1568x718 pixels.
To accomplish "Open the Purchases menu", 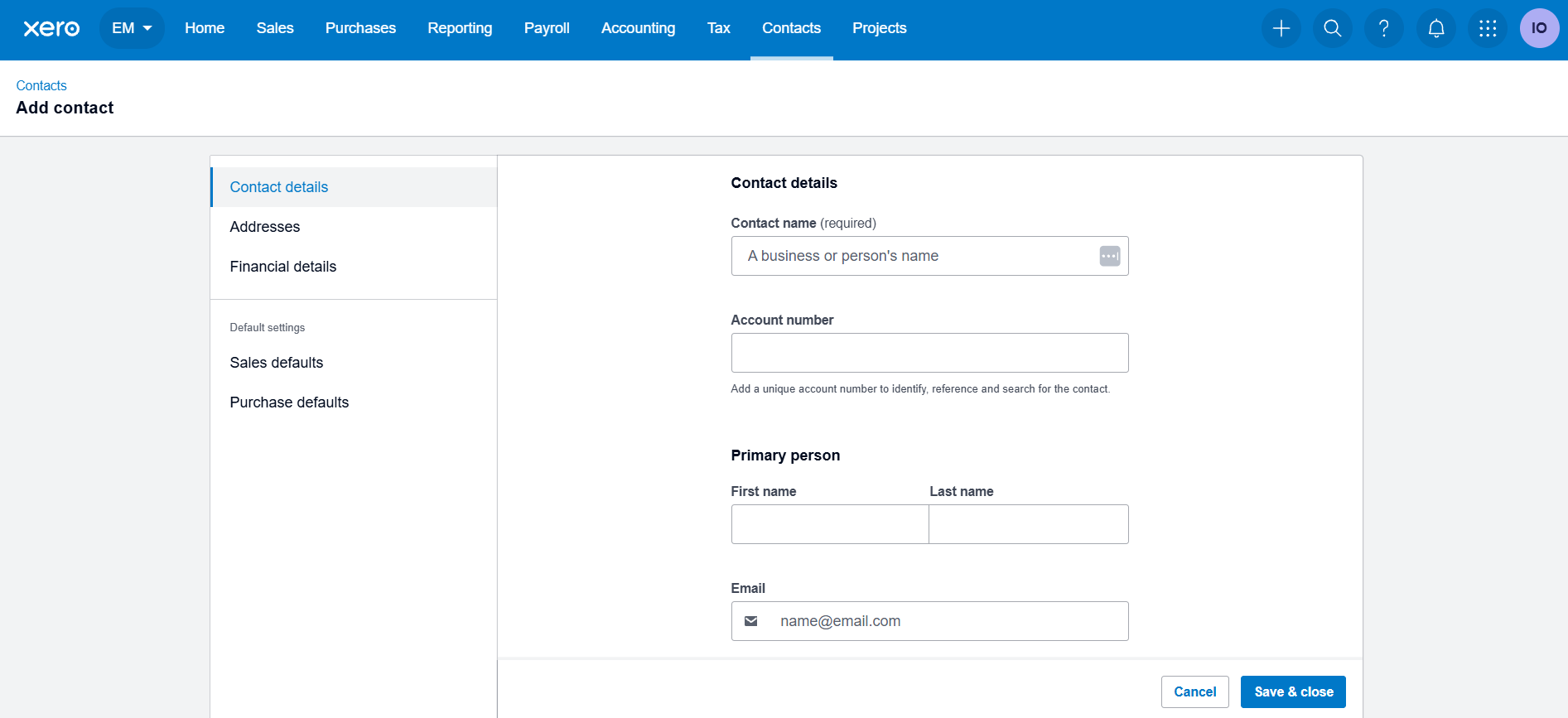I will [x=360, y=28].
